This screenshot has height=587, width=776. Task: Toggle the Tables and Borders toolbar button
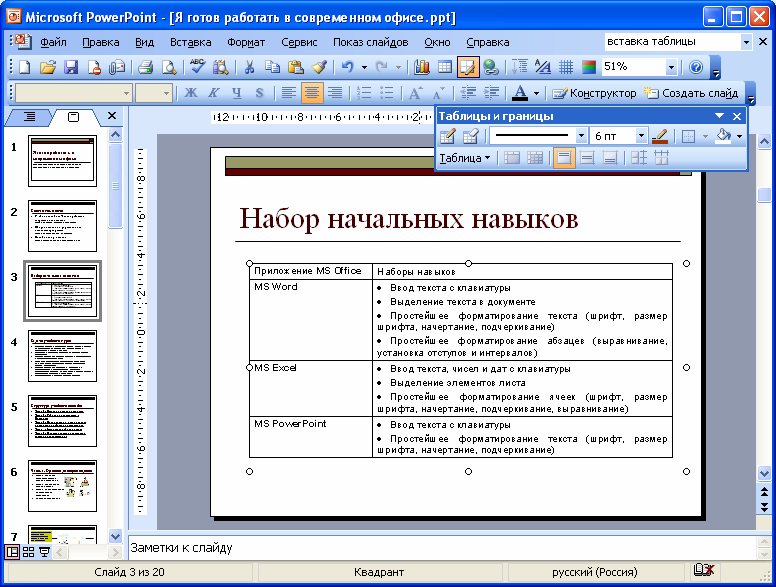coord(468,67)
